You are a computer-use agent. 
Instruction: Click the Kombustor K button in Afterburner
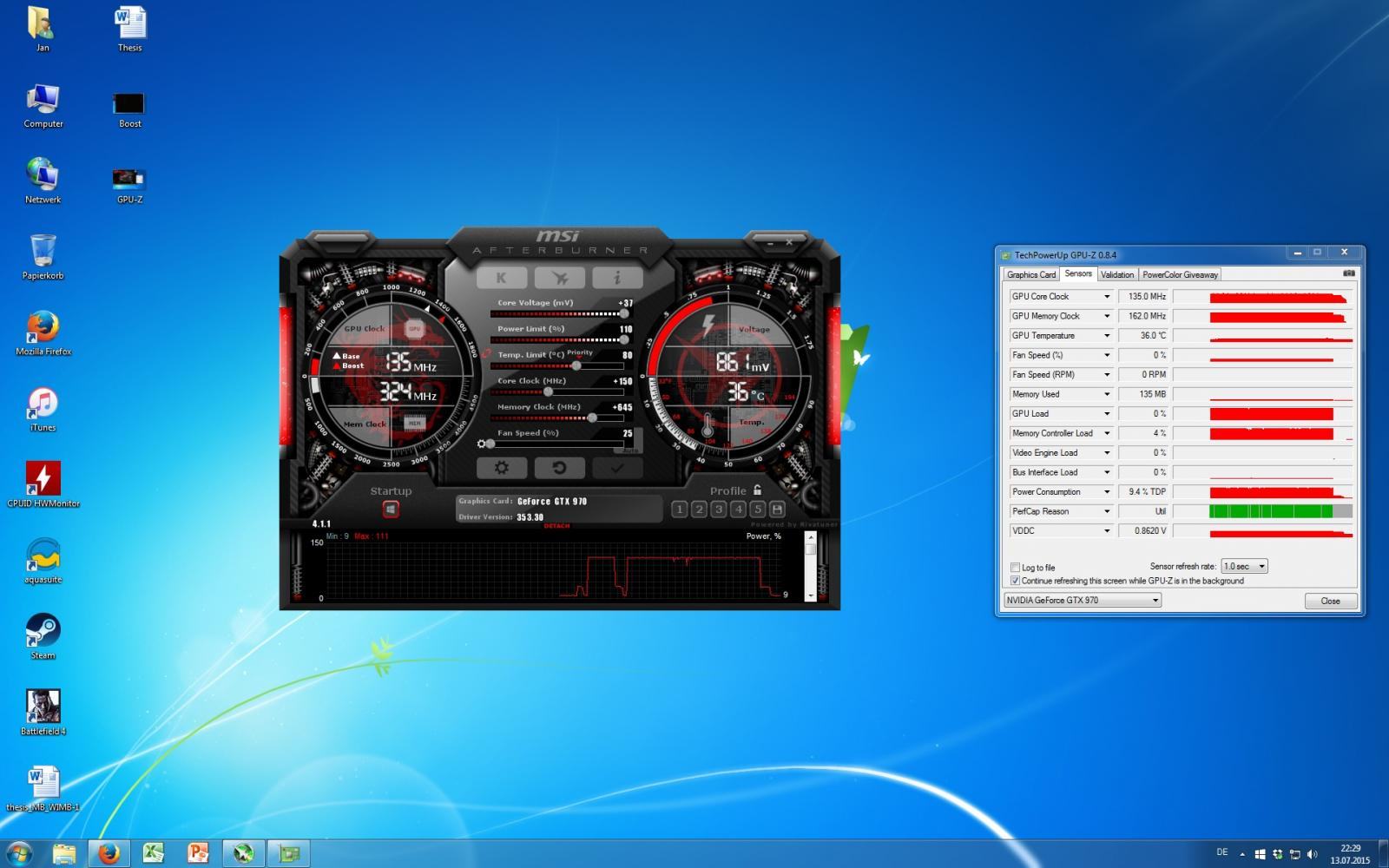(x=501, y=278)
